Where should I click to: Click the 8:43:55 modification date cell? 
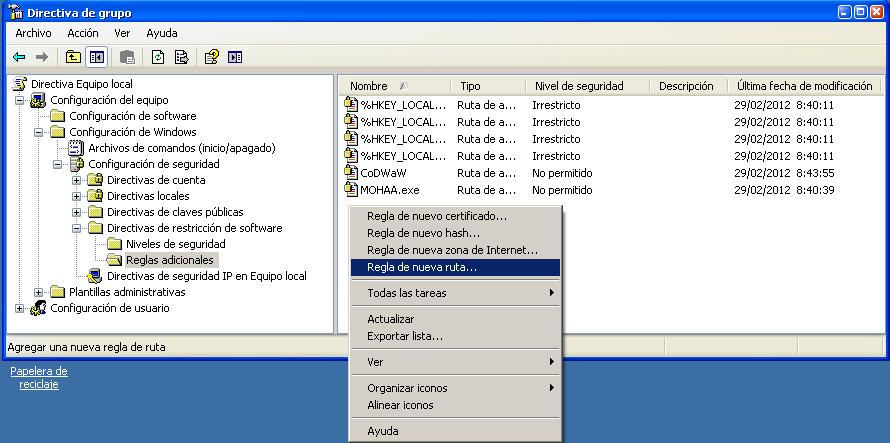[784, 173]
